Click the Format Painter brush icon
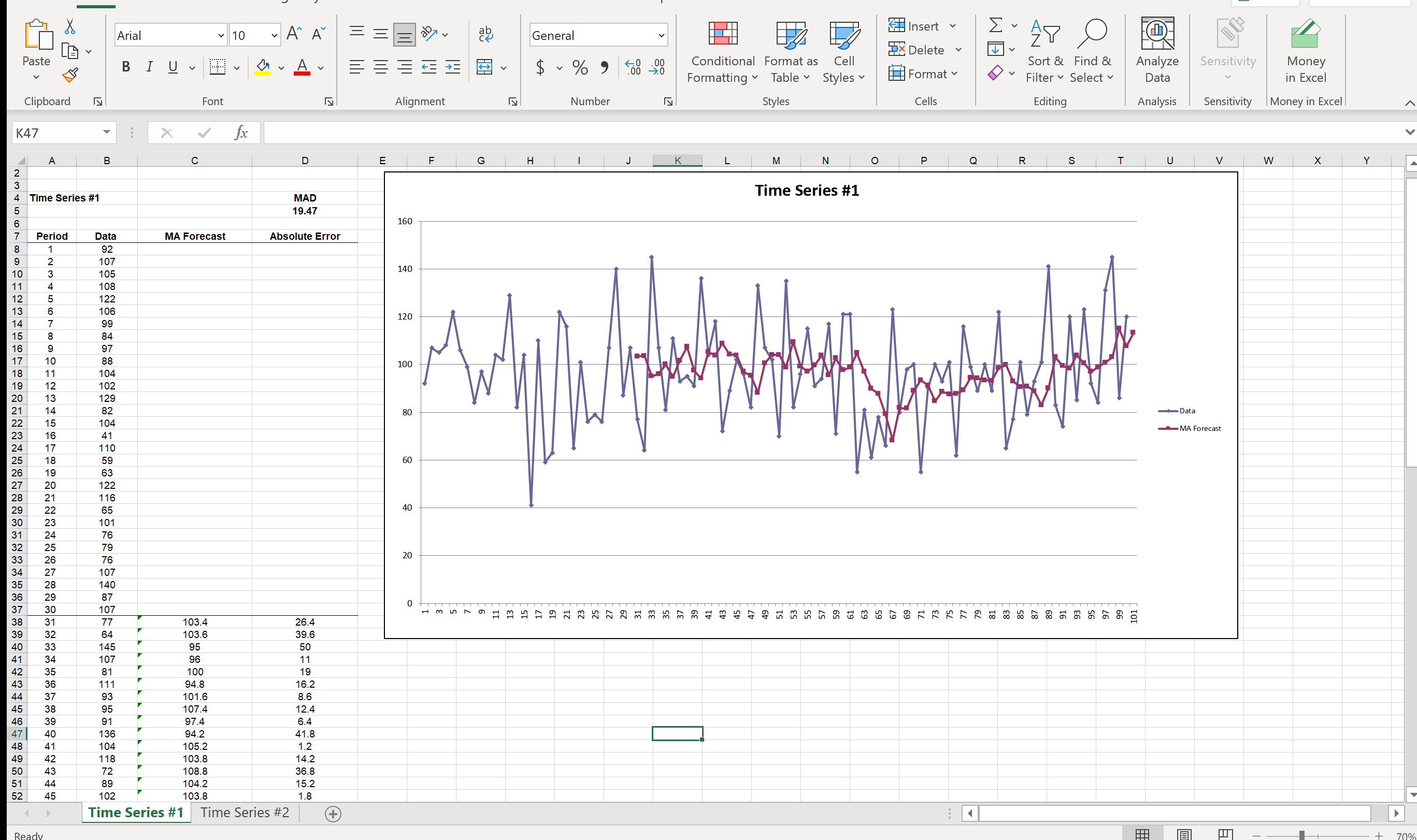This screenshot has width=1417, height=840. point(70,75)
